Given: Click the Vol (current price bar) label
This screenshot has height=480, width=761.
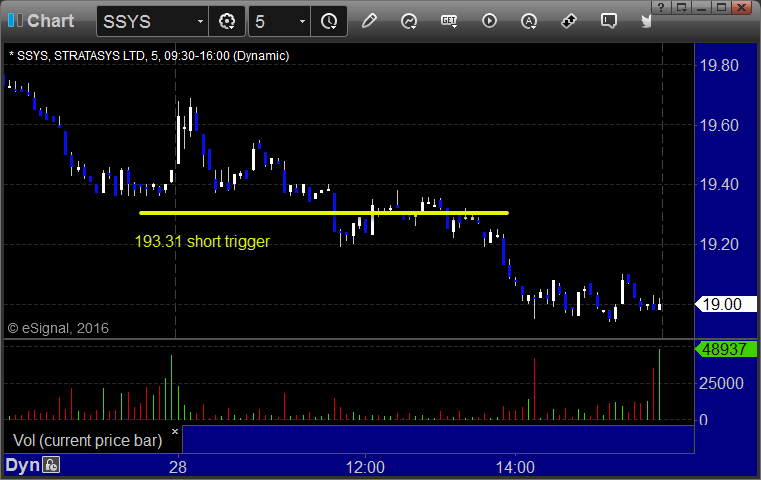Looking at the screenshot, I should click(x=87, y=440).
